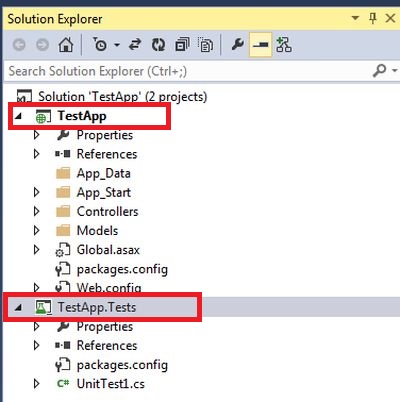Select the bold TestApp project
This screenshot has width=400, height=402.
coord(82,116)
